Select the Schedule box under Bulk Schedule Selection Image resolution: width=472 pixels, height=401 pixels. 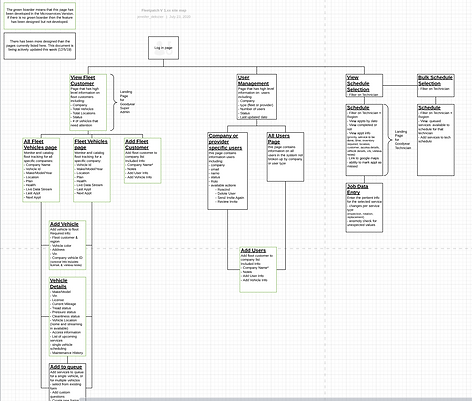[436, 140]
